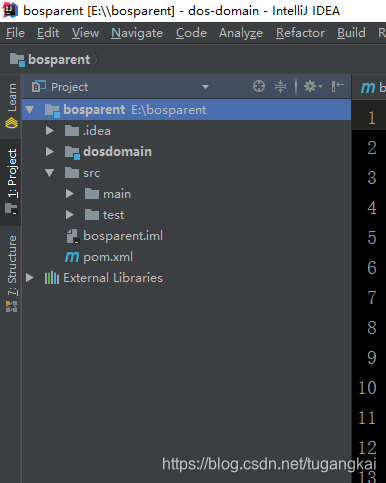
Task: Select the test folder label
Action: point(113,215)
